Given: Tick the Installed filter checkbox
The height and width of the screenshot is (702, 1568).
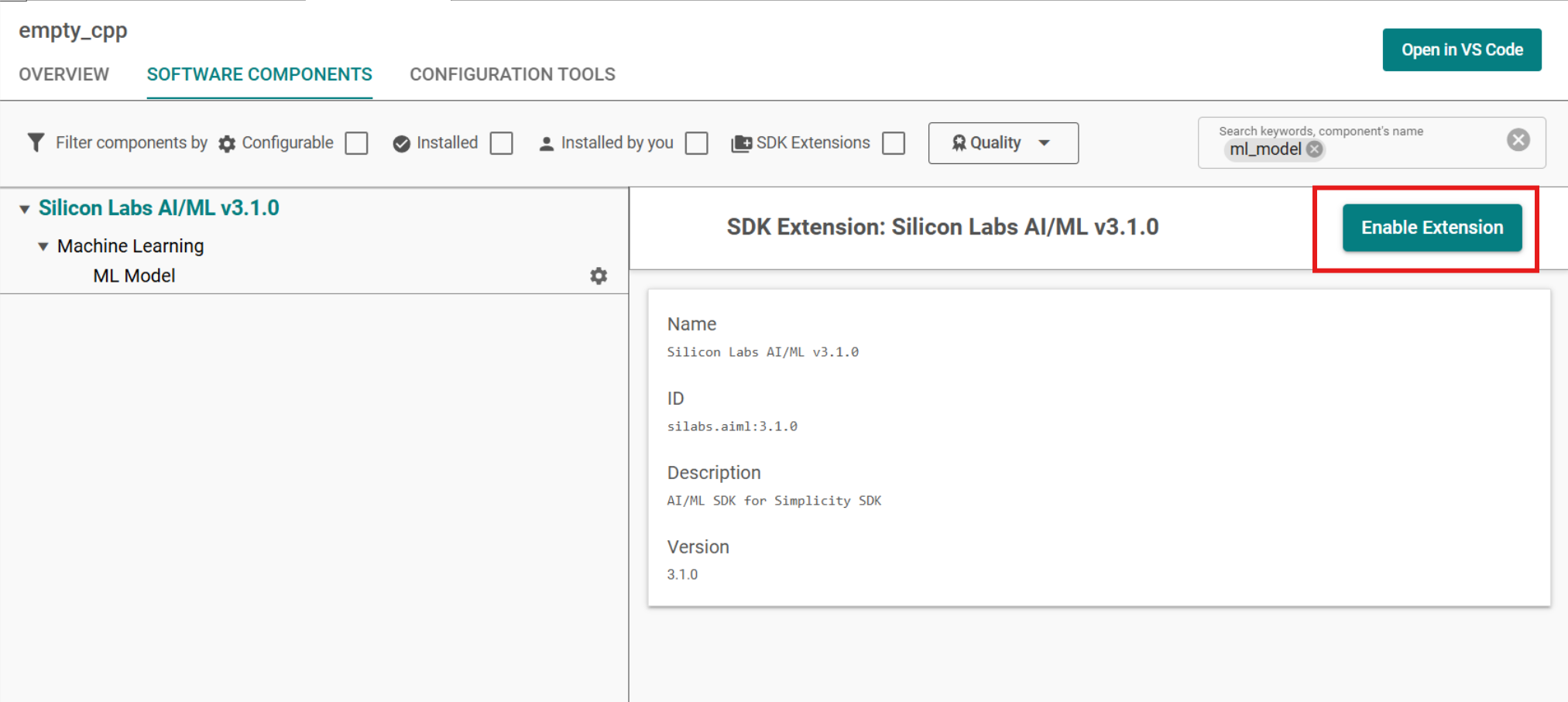Looking at the screenshot, I should point(501,143).
